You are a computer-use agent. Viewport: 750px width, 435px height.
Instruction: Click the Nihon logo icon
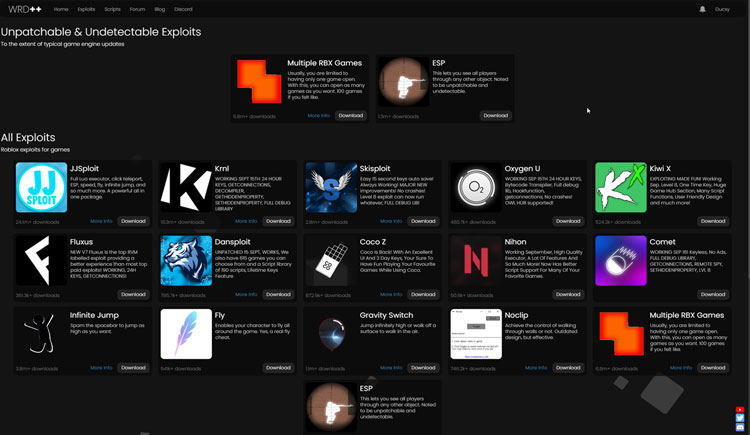click(x=476, y=261)
